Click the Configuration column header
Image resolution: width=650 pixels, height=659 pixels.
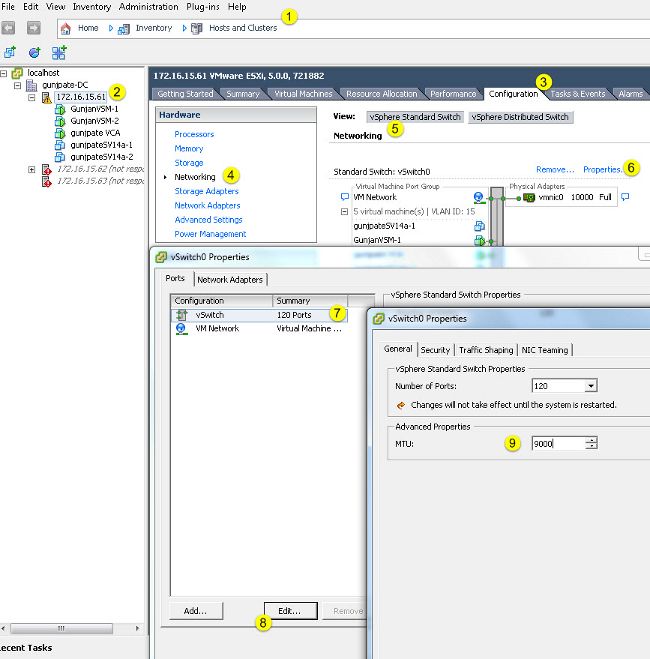[222, 301]
